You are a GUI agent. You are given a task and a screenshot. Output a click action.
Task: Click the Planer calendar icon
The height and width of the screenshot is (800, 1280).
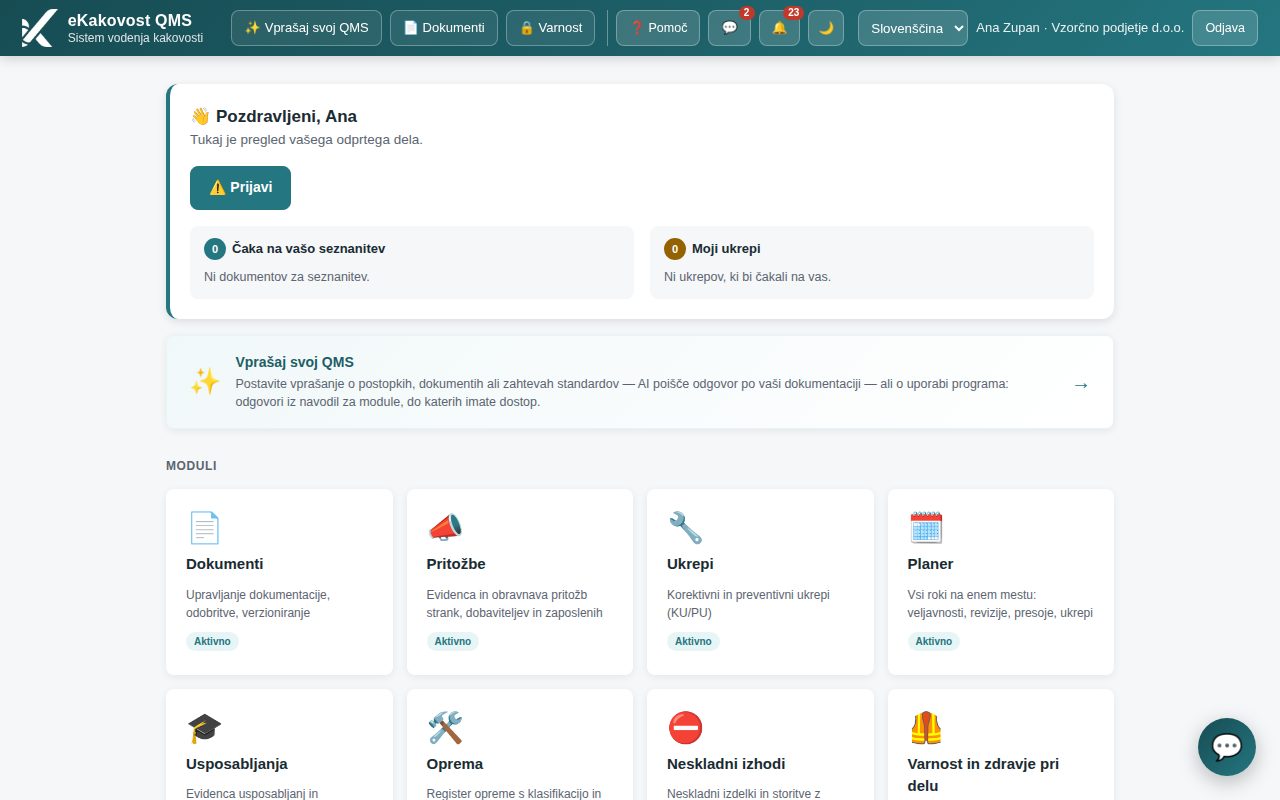click(926, 527)
